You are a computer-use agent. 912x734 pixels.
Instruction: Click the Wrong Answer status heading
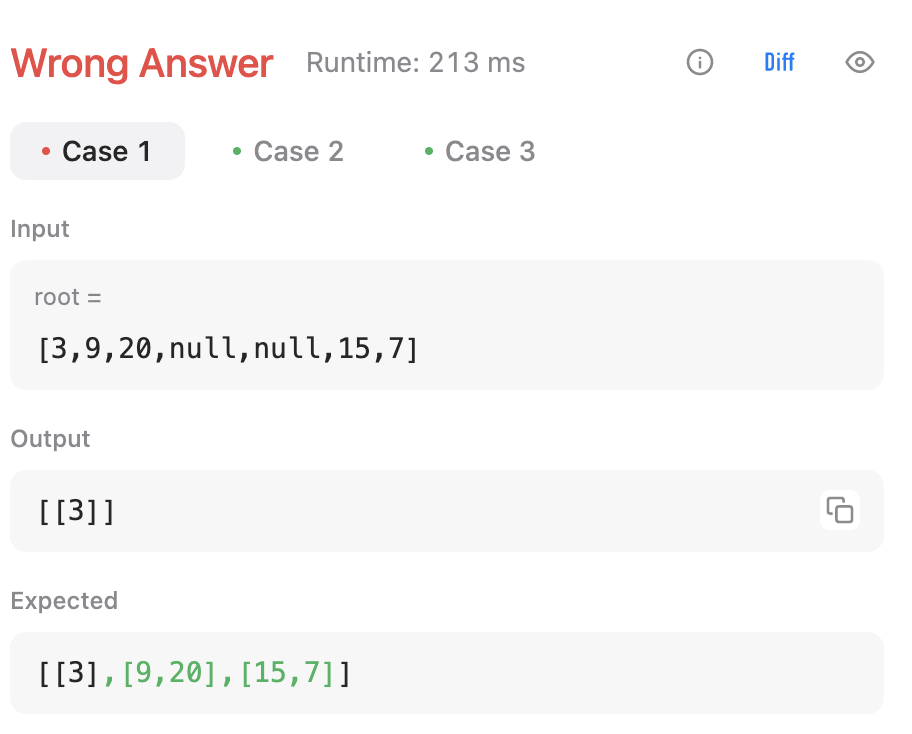[142, 63]
